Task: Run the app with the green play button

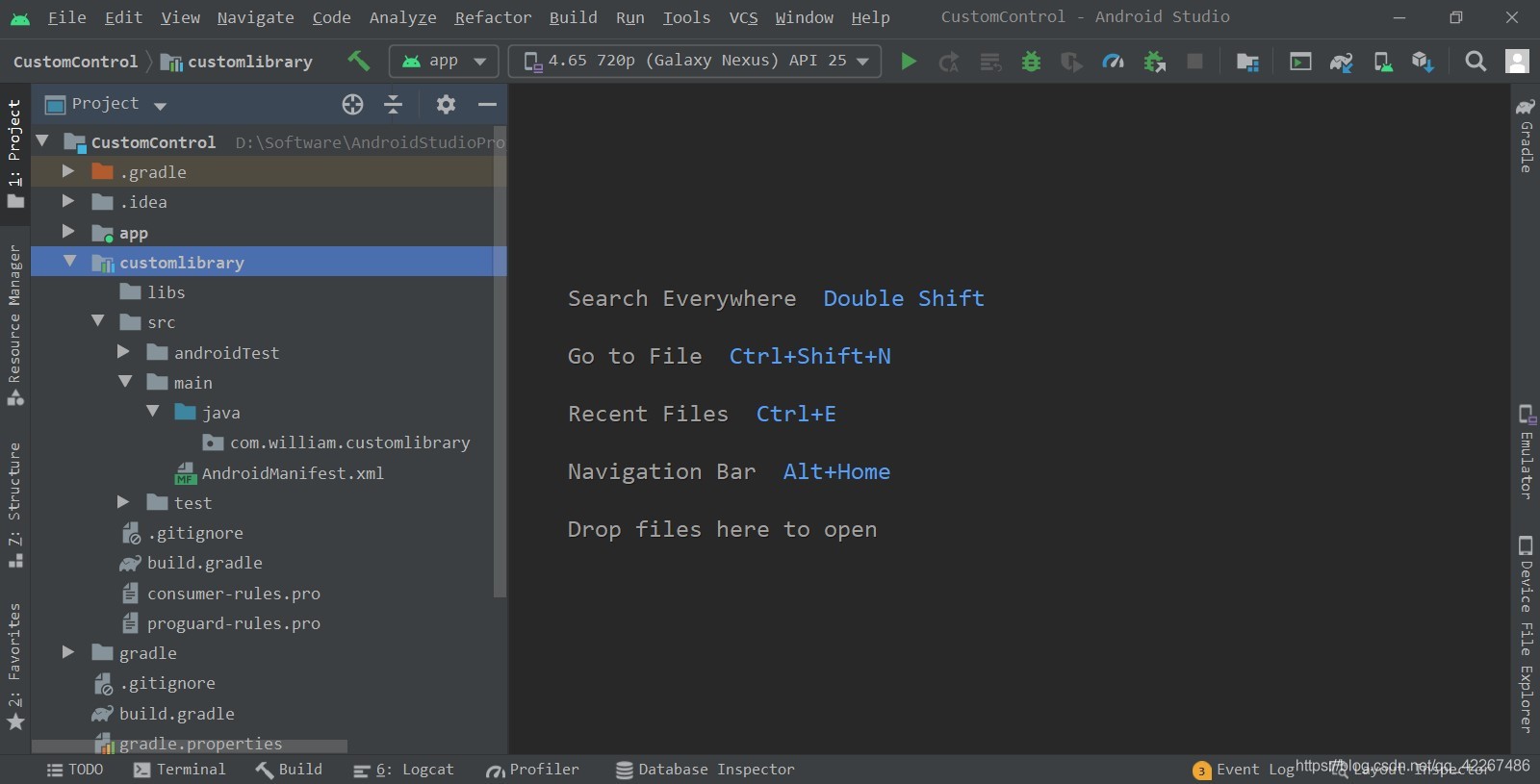Action: pos(908,62)
